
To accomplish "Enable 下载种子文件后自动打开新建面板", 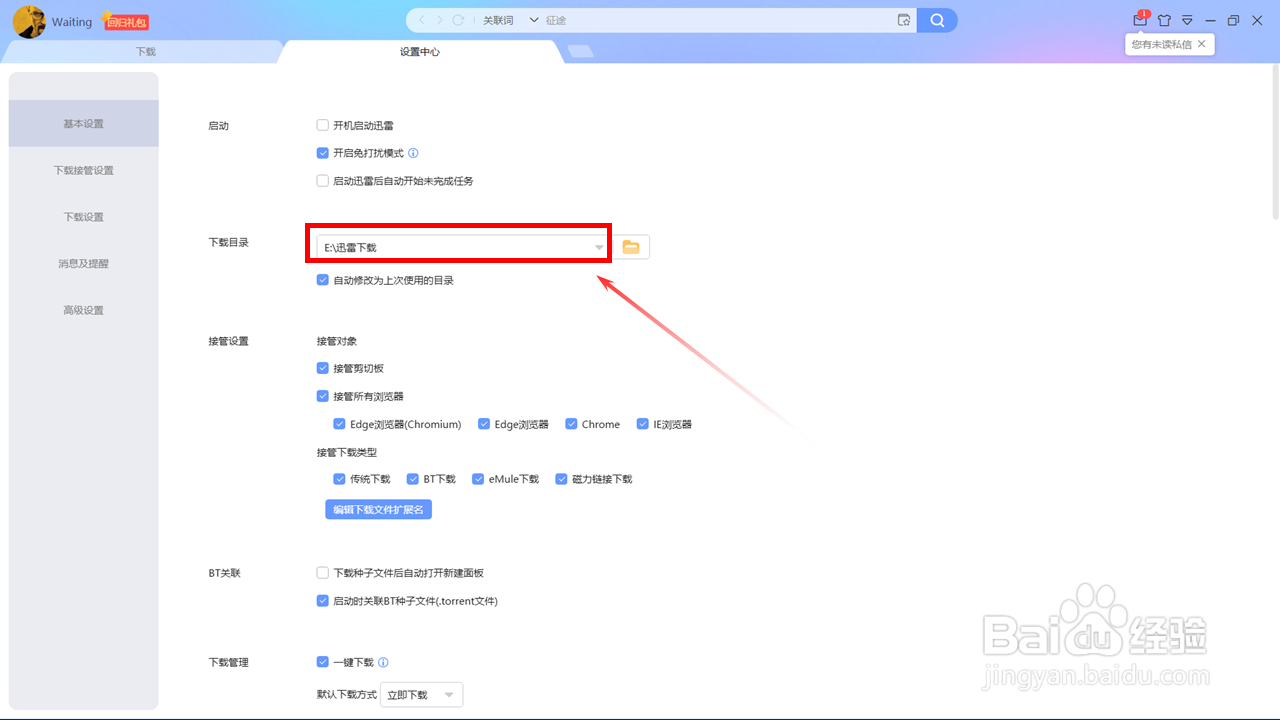I will [323, 573].
